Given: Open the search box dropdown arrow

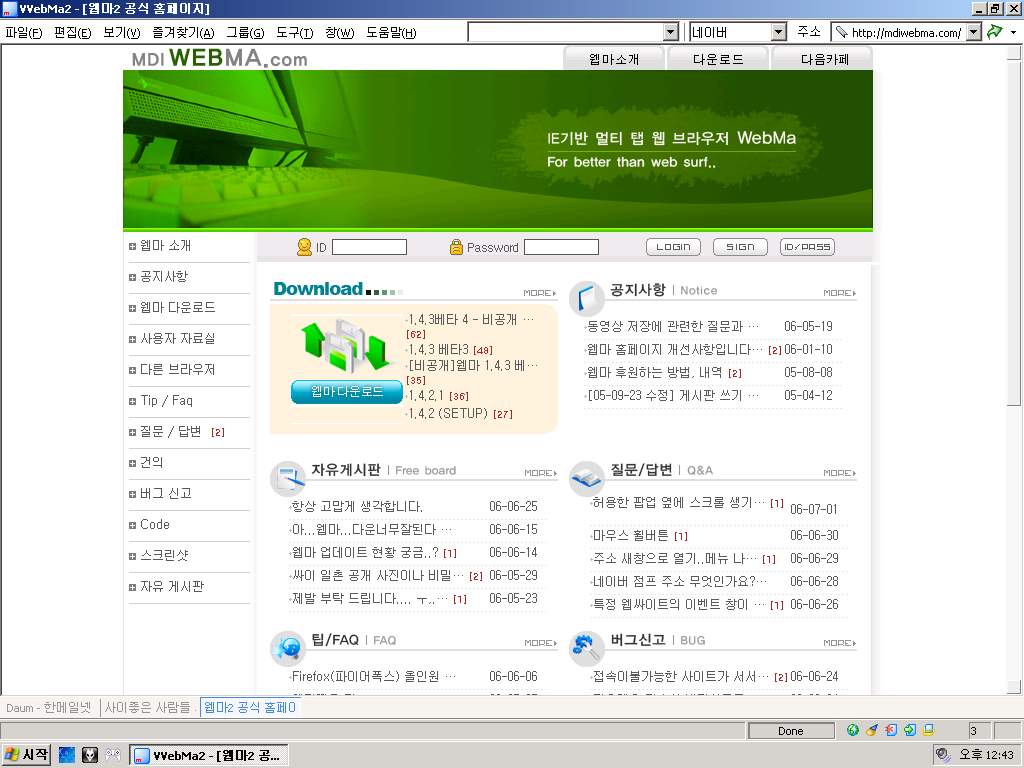Looking at the screenshot, I should pyautogui.click(x=671, y=32).
